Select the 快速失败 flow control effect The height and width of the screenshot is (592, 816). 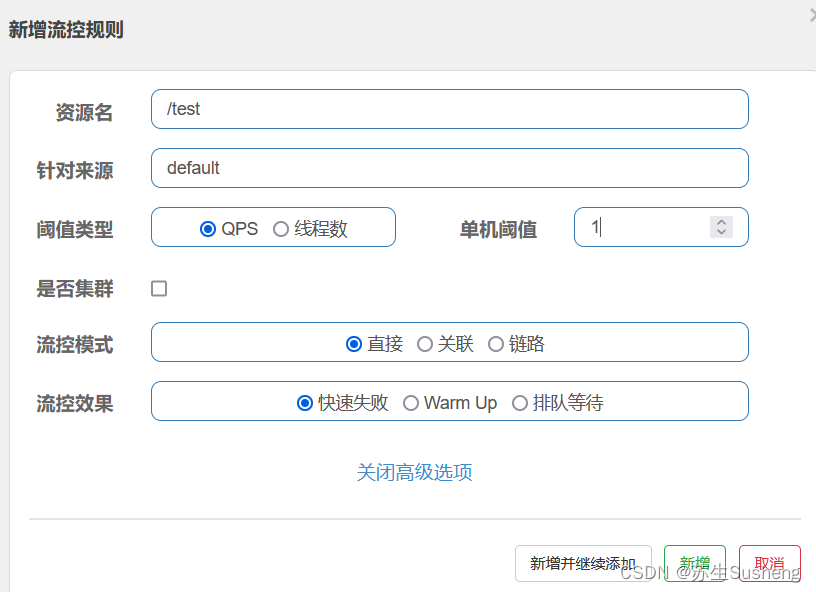(x=305, y=402)
